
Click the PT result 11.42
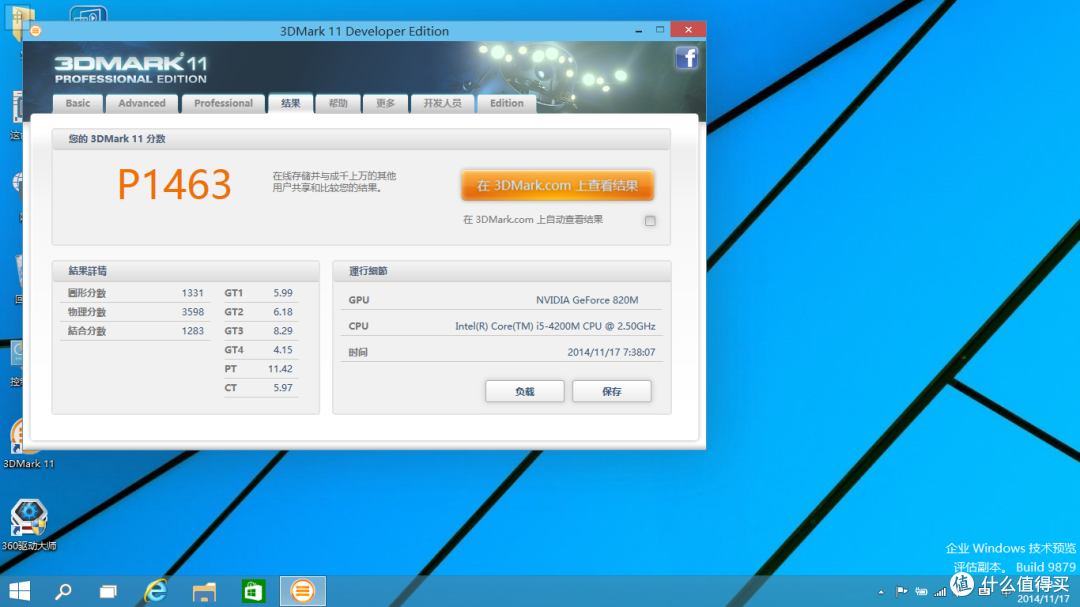coord(280,369)
